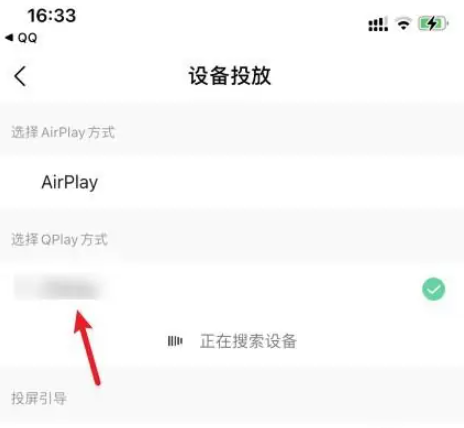Return to the QQ app label

point(27,38)
